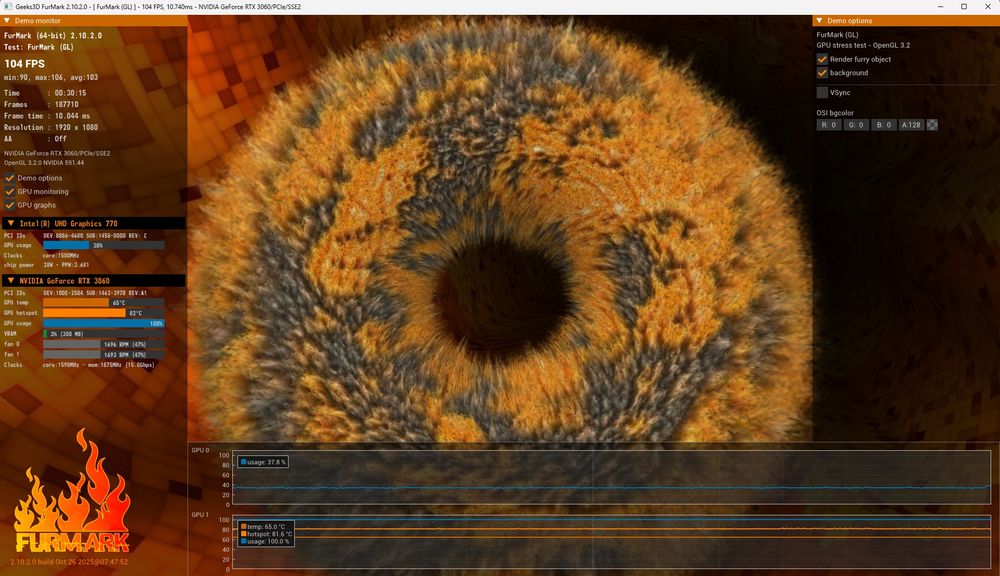This screenshot has width=1000, height=576.
Task: Click the Frames 187710 value
Action: [x=66, y=105]
